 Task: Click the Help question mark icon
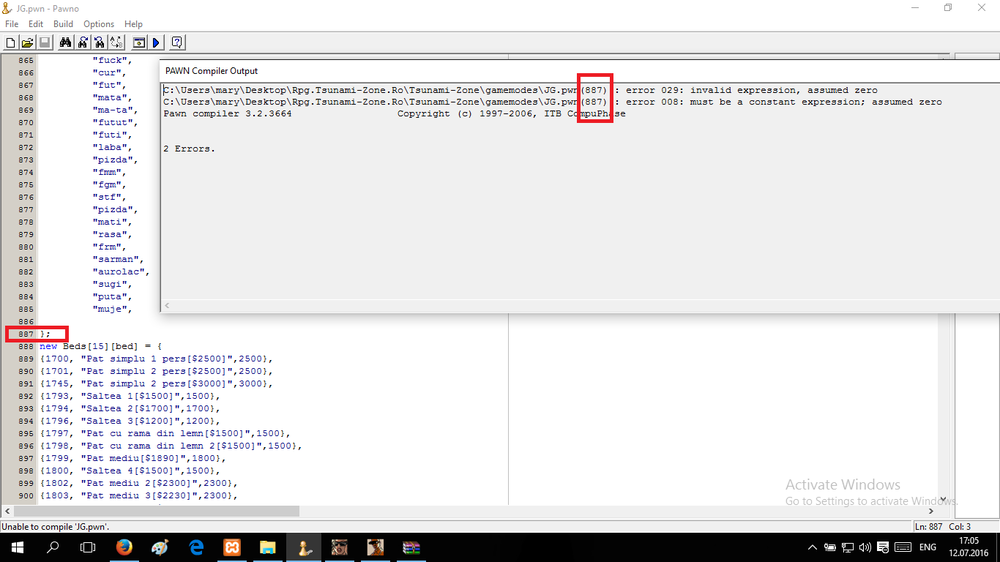point(177,43)
